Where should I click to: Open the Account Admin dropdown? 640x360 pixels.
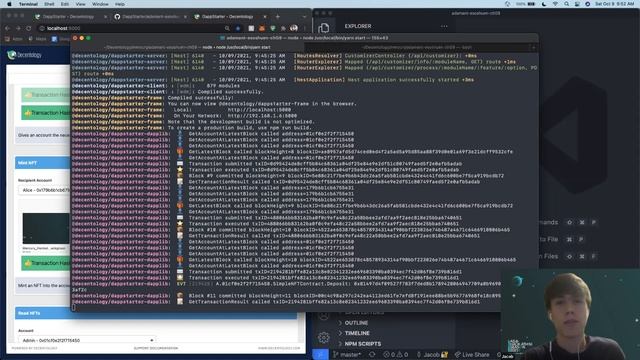tap(87, 340)
